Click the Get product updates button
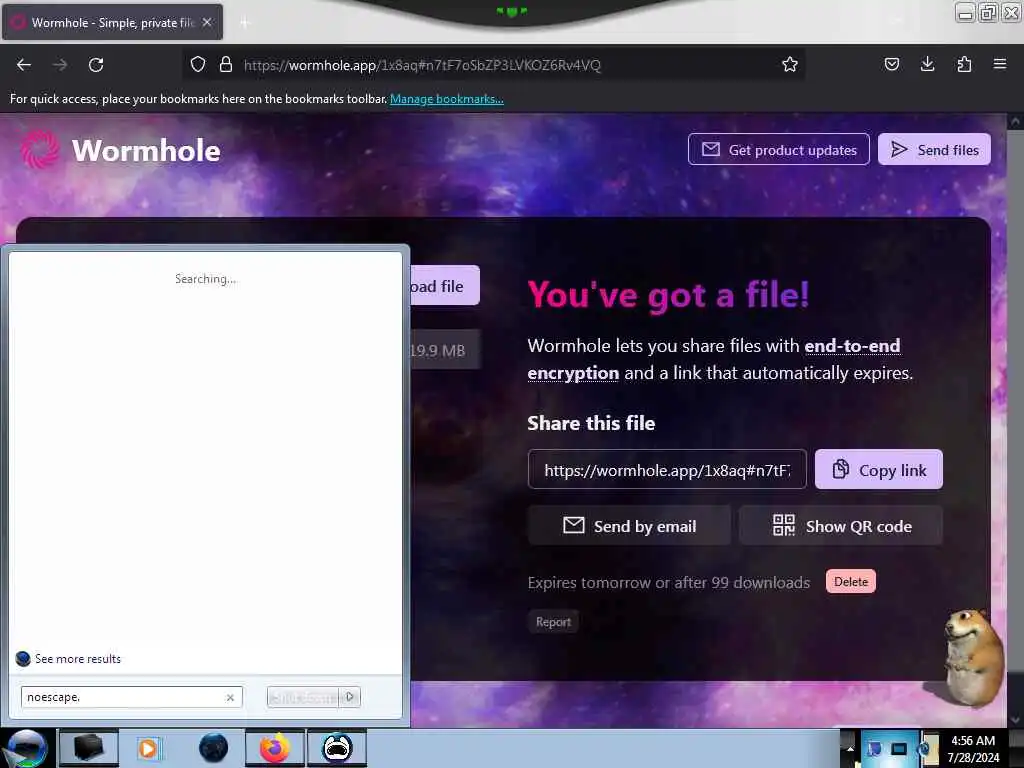Screen dimensions: 1024x768 coord(778,150)
